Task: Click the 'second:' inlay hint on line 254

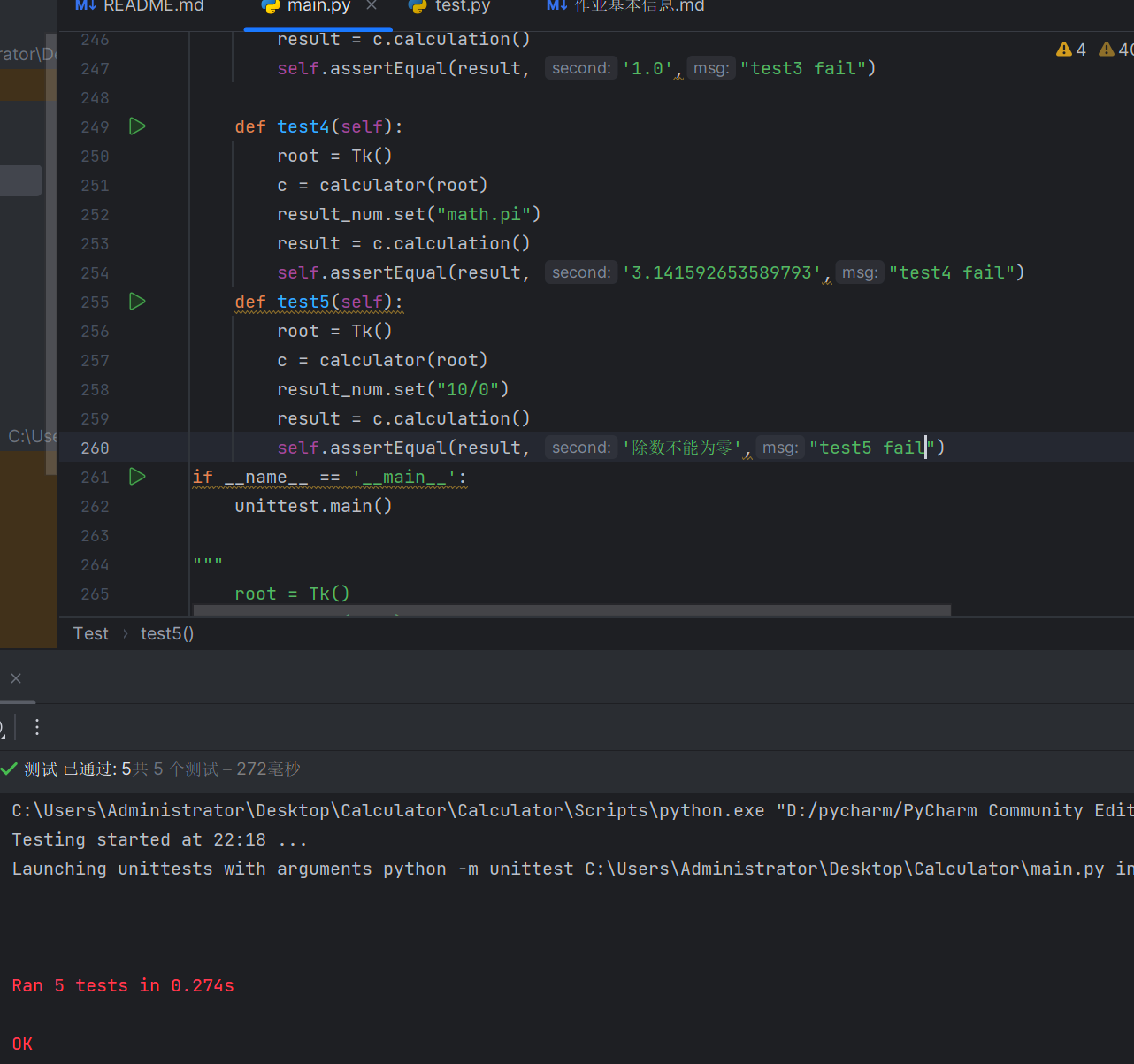Action: [580, 272]
